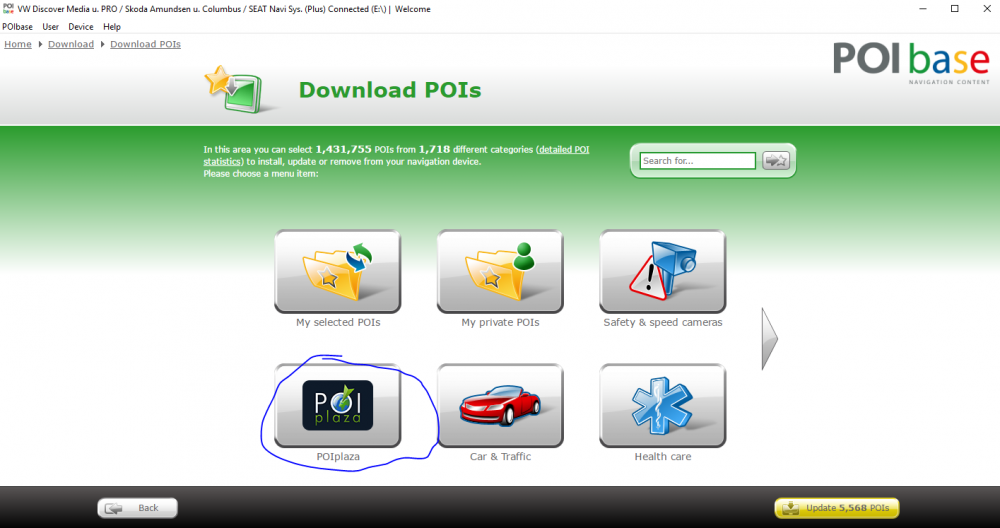Open the Help menu
The height and width of the screenshot is (528, 1000).
tap(112, 27)
